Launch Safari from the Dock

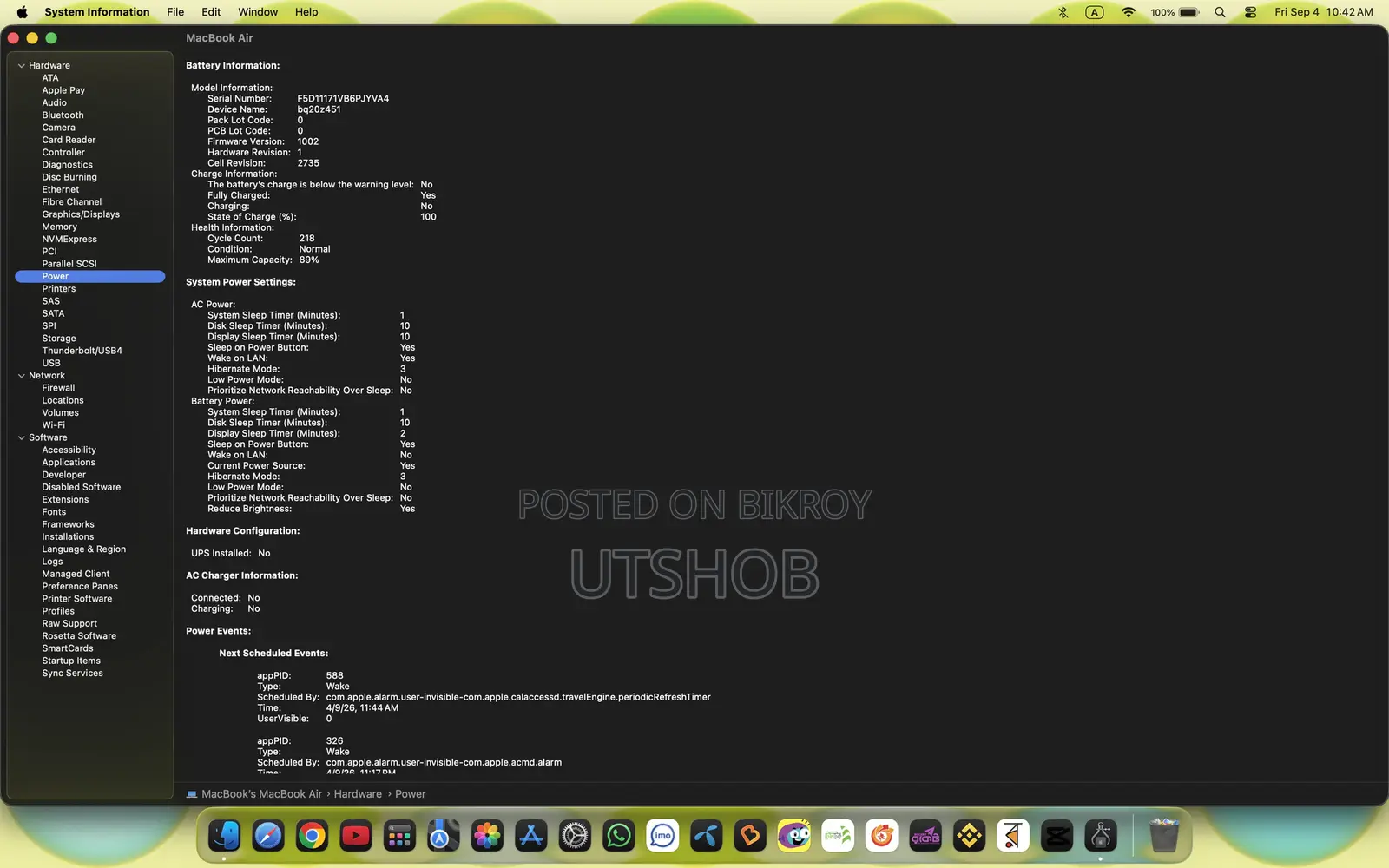[x=268, y=836]
